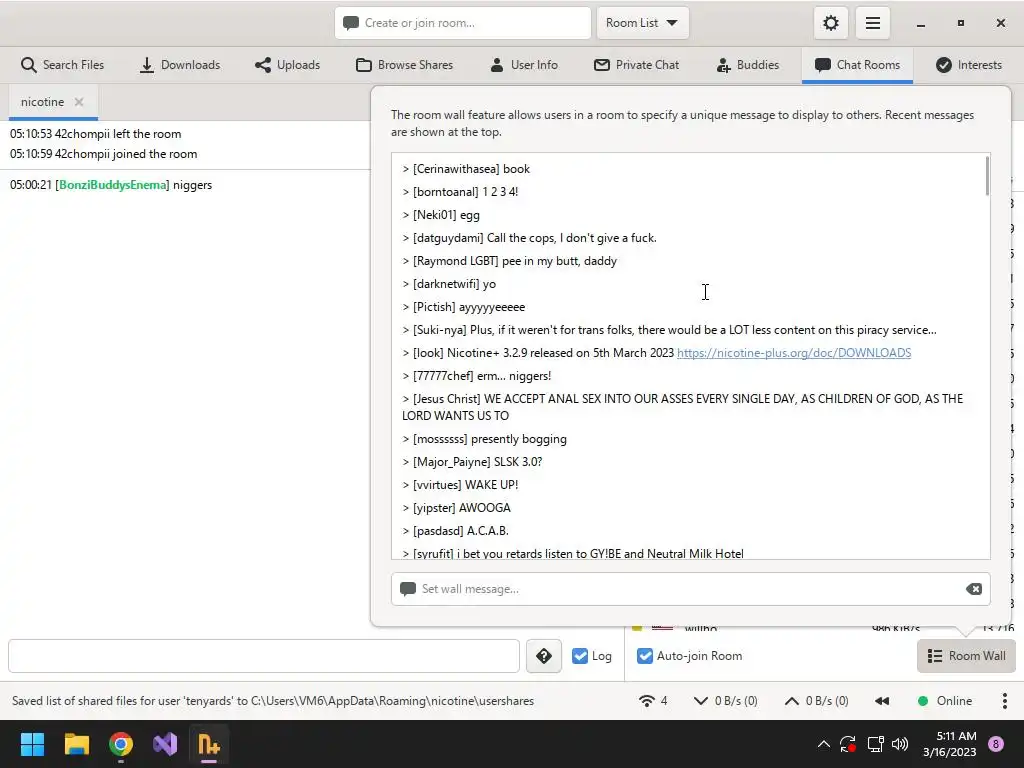1024x768 pixels.
Task: Open Visual Studio from the taskbar
Action: [165, 744]
